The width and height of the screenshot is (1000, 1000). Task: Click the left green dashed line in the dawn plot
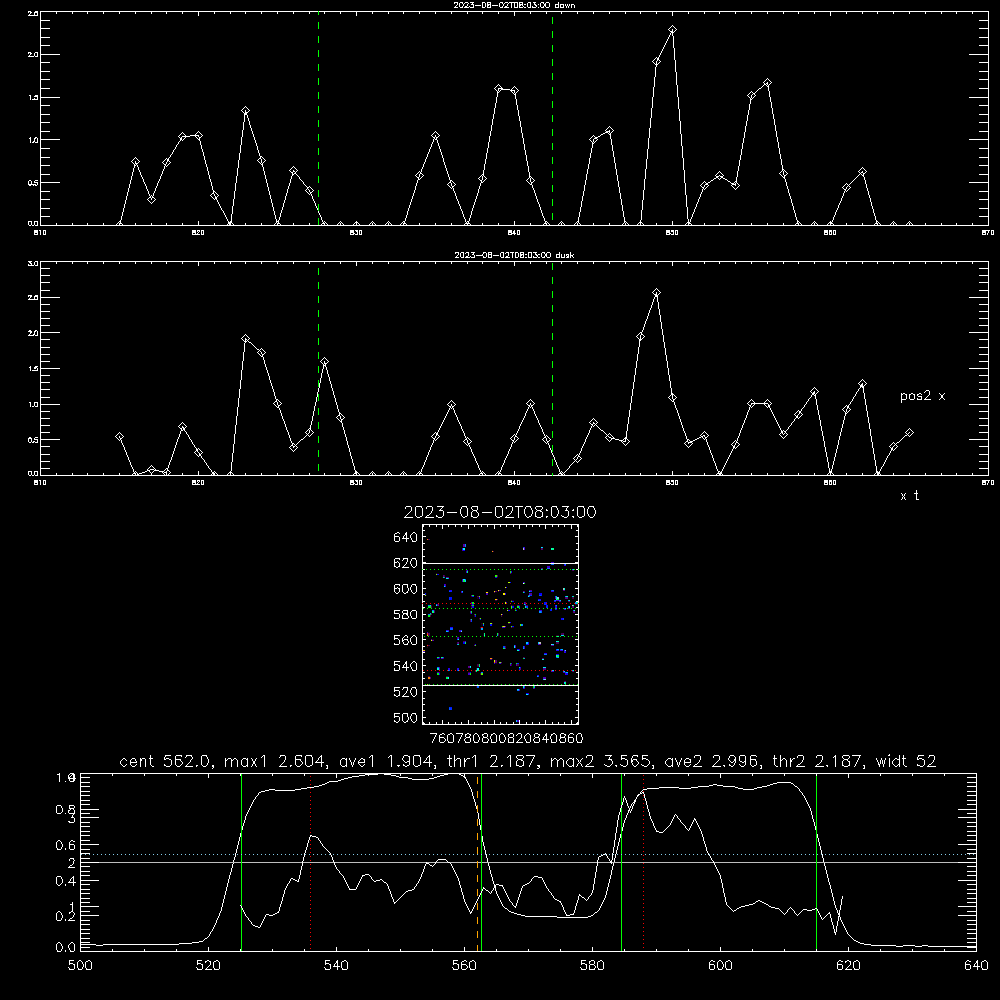pos(318,119)
